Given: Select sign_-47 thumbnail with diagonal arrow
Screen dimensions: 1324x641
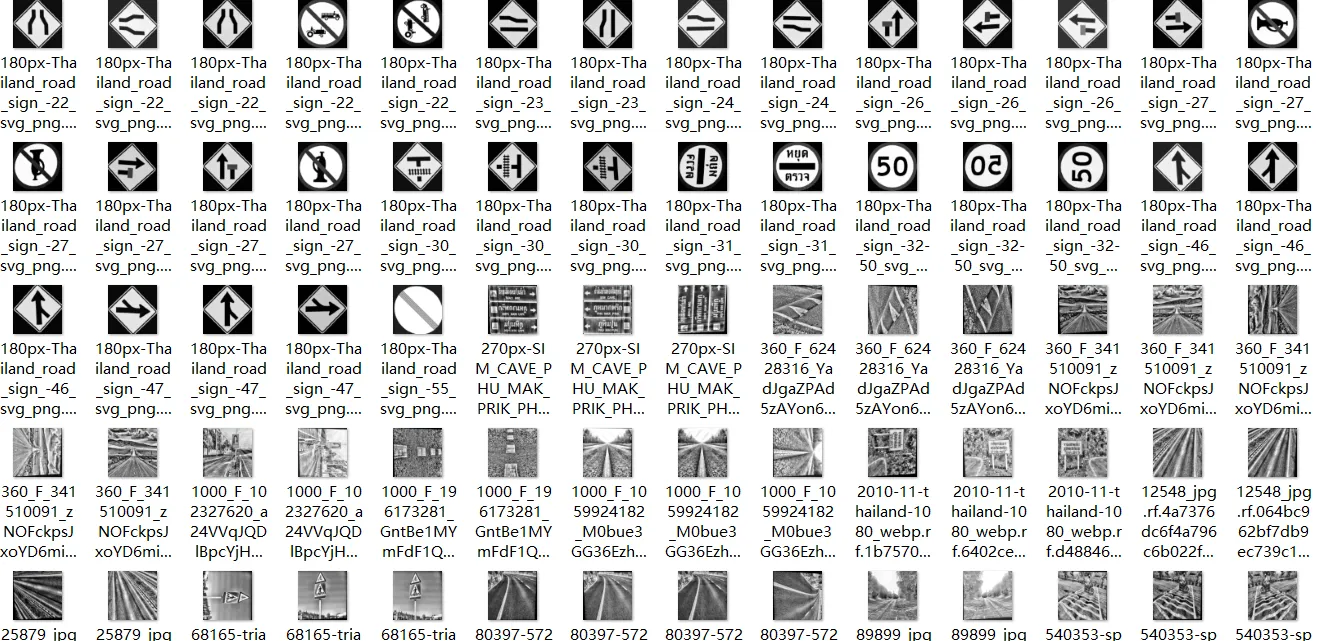Looking at the screenshot, I should point(133,310).
